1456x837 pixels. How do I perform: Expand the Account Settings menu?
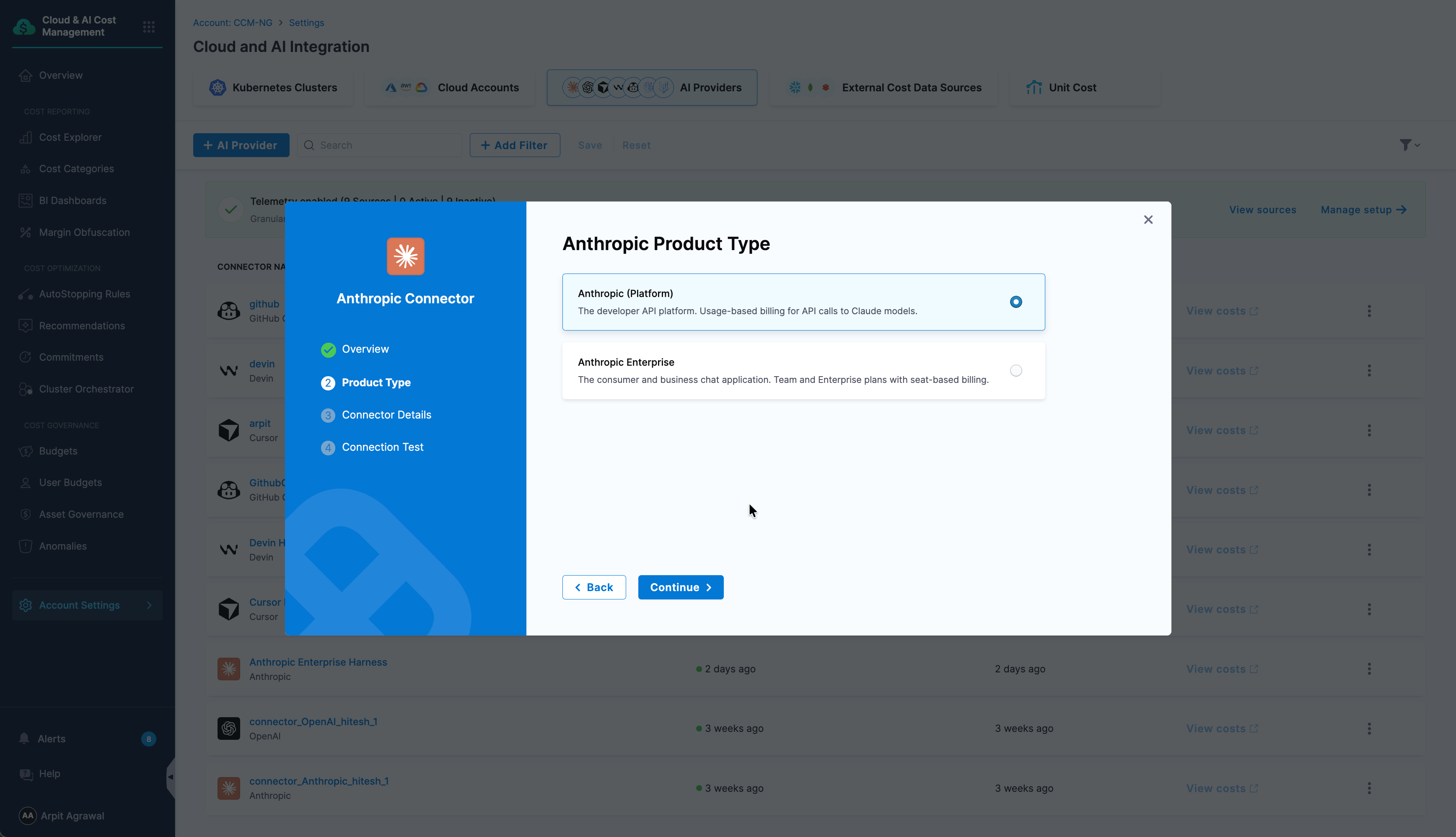point(88,605)
